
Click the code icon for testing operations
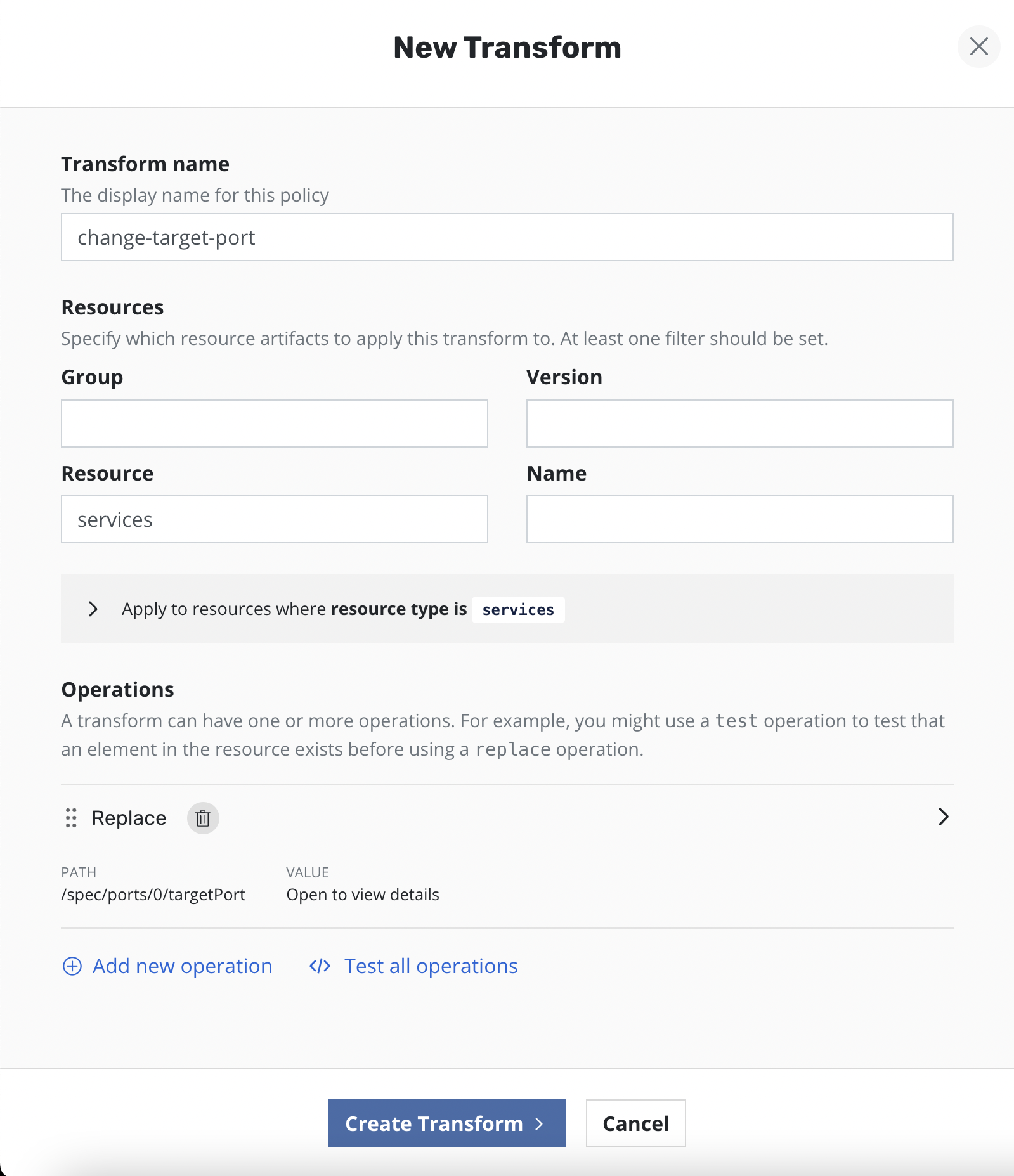tap(319, 966)
